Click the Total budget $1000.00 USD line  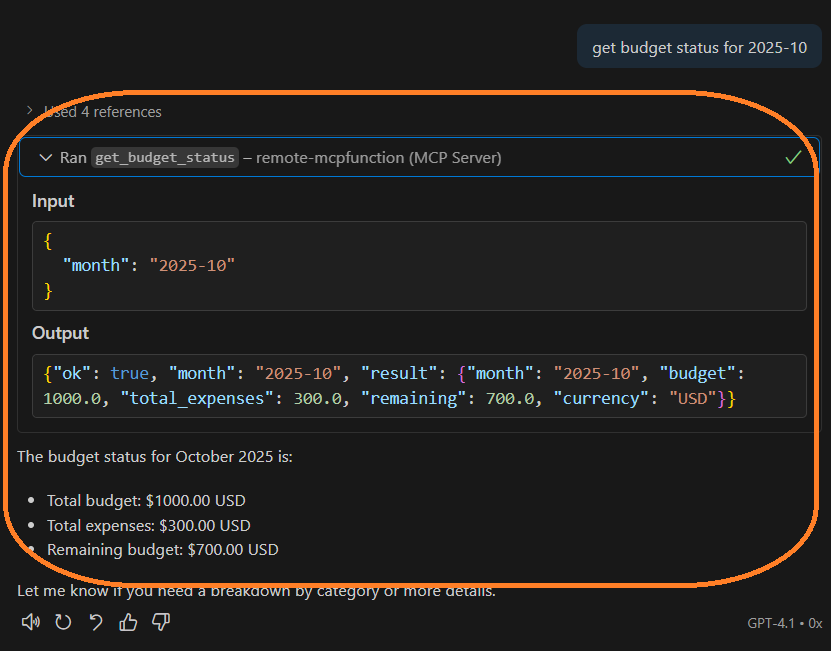point(146,500)
